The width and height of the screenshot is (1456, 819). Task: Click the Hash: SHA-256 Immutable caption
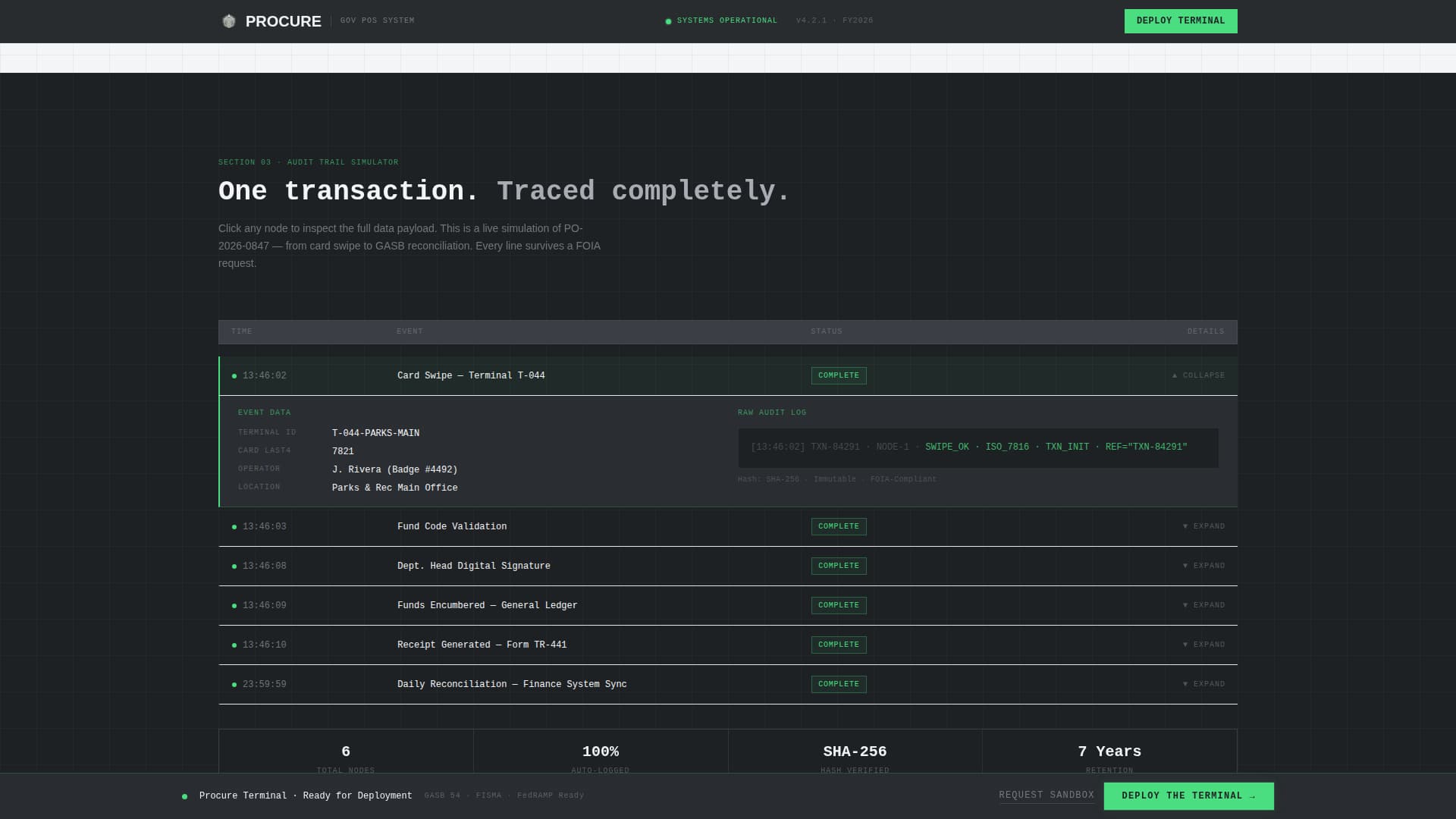coord(837,479)
